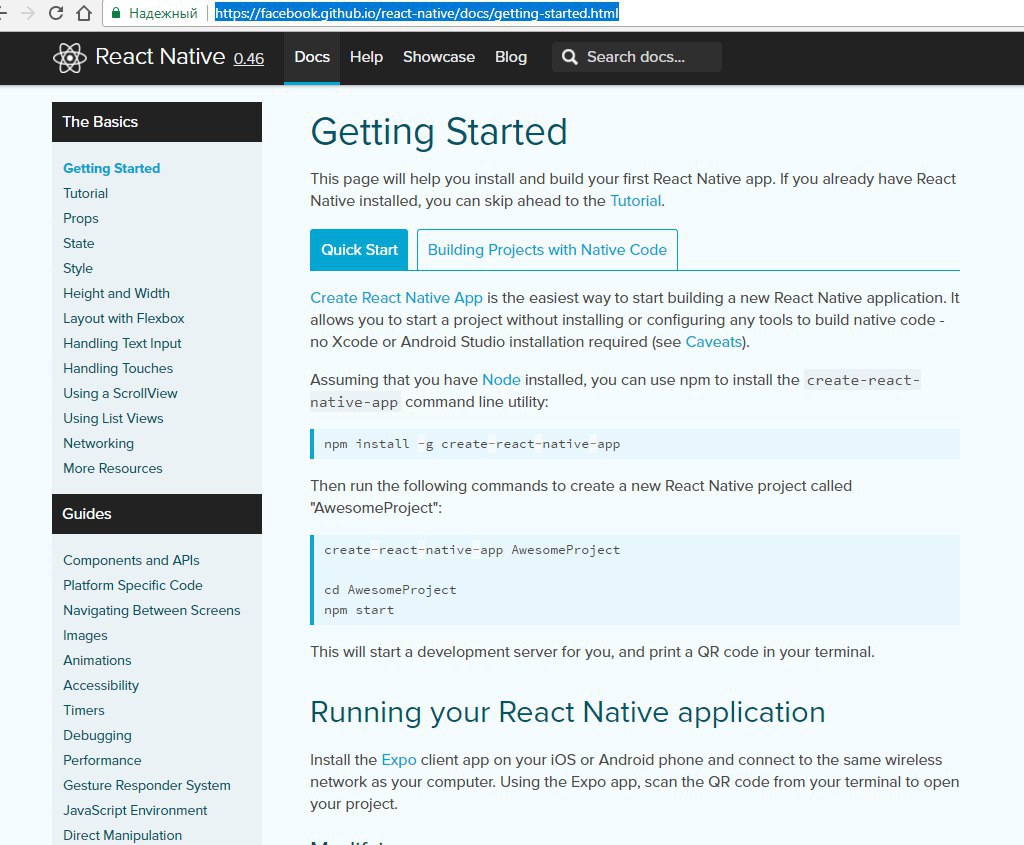Open JavaScript Environment guide
Image resolution: width=1024 pixels, height=845 pixels.
(135, 810)
